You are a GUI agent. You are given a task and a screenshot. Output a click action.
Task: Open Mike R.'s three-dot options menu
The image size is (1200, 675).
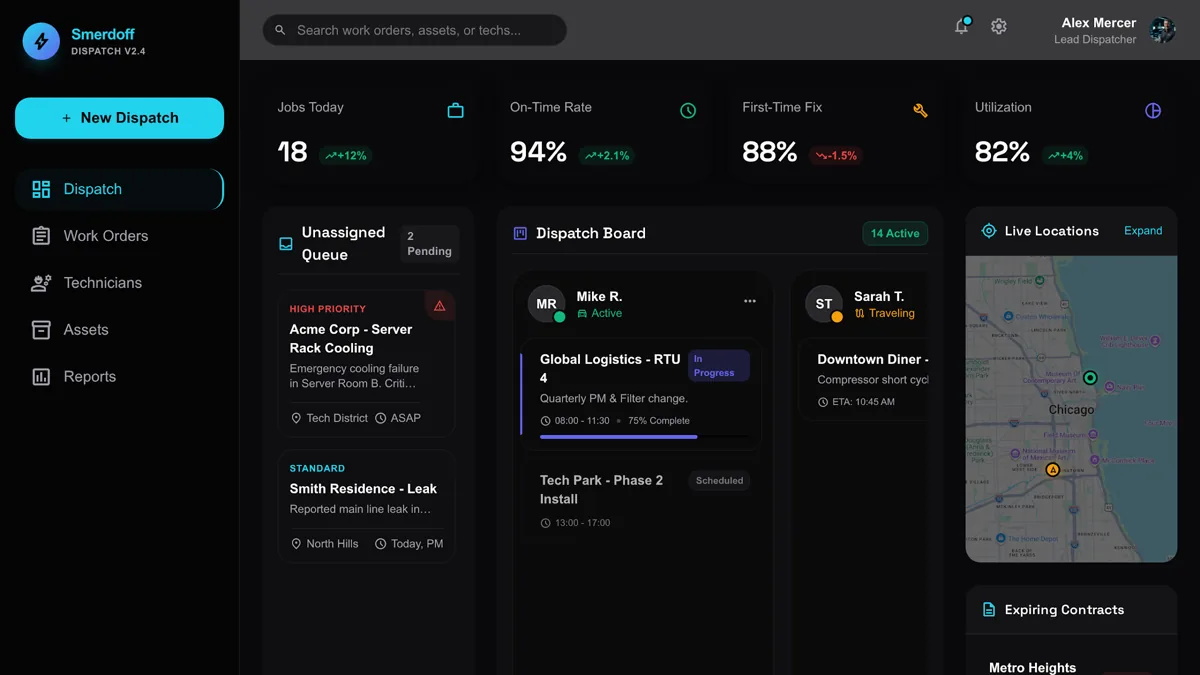click(x=750, y=301)
